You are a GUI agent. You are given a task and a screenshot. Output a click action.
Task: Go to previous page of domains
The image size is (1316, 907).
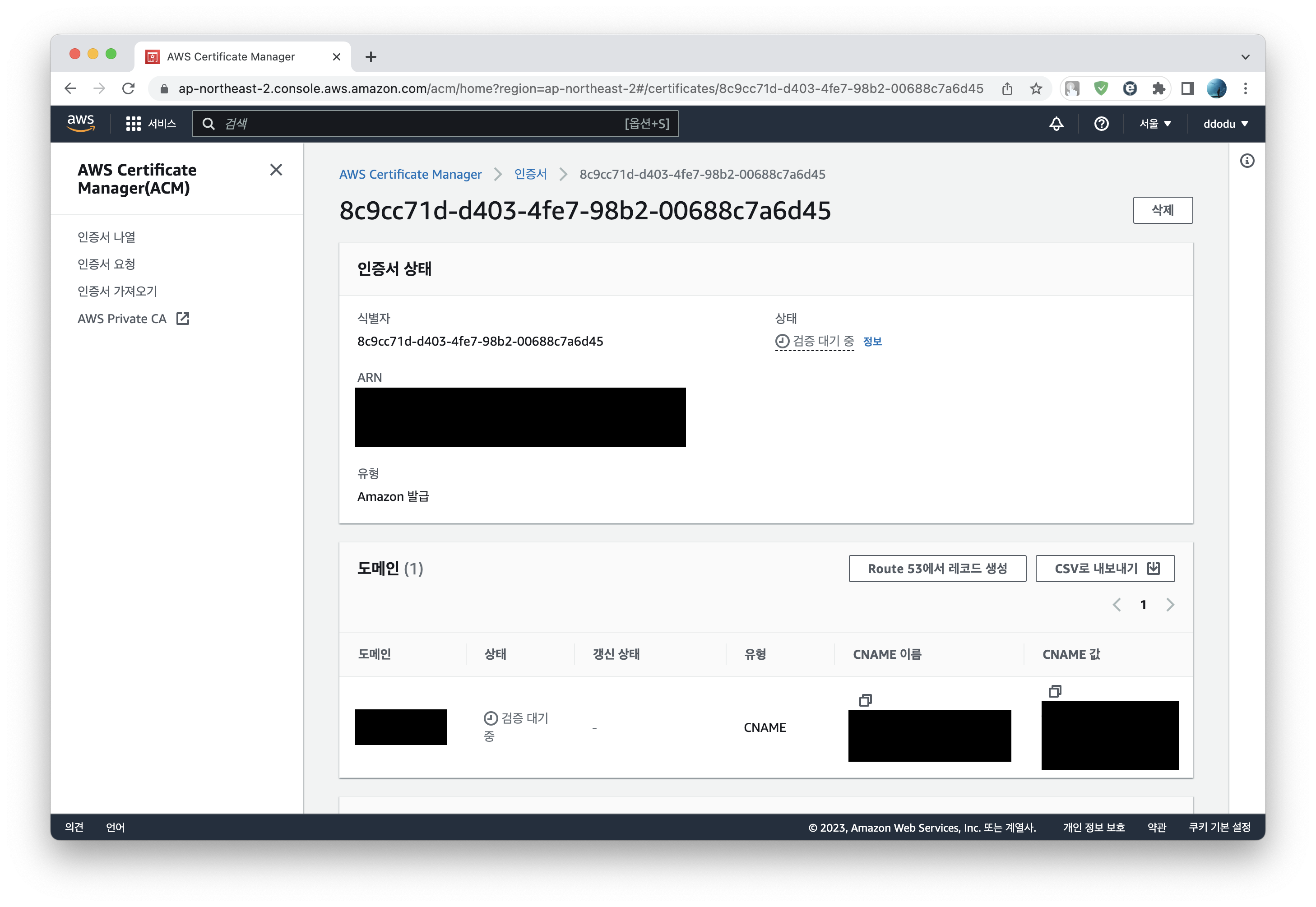click(x=1117, y=605)
